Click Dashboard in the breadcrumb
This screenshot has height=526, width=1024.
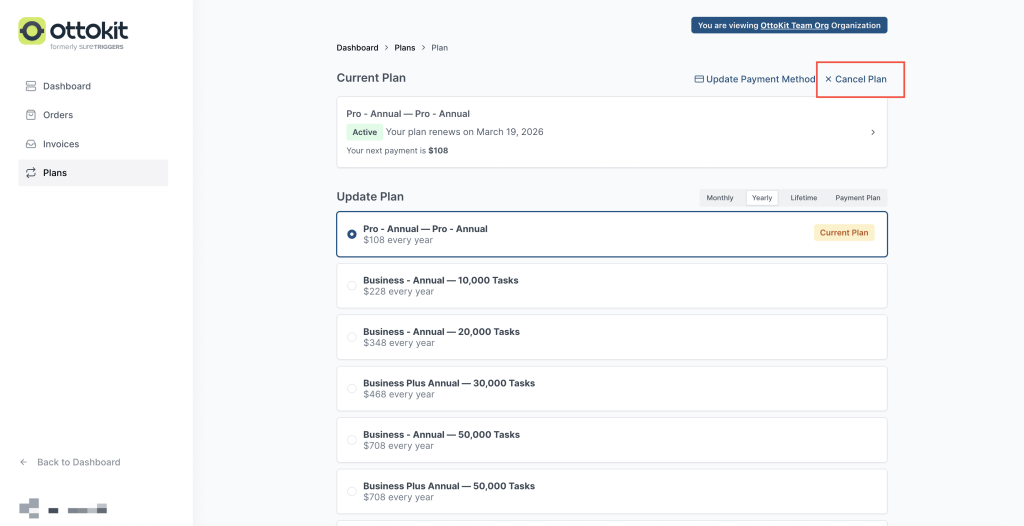click(357, 48)
